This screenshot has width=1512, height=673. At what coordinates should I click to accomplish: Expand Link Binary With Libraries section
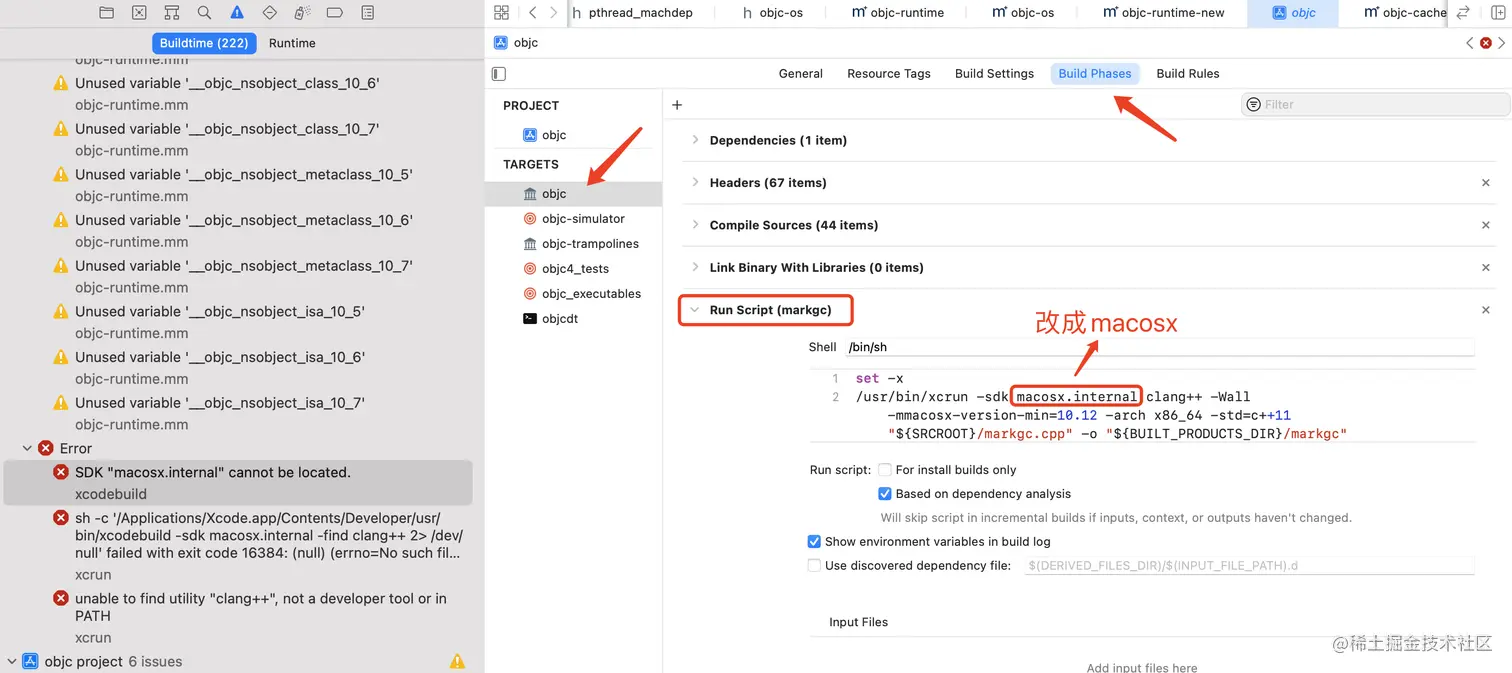coord(695,267)
